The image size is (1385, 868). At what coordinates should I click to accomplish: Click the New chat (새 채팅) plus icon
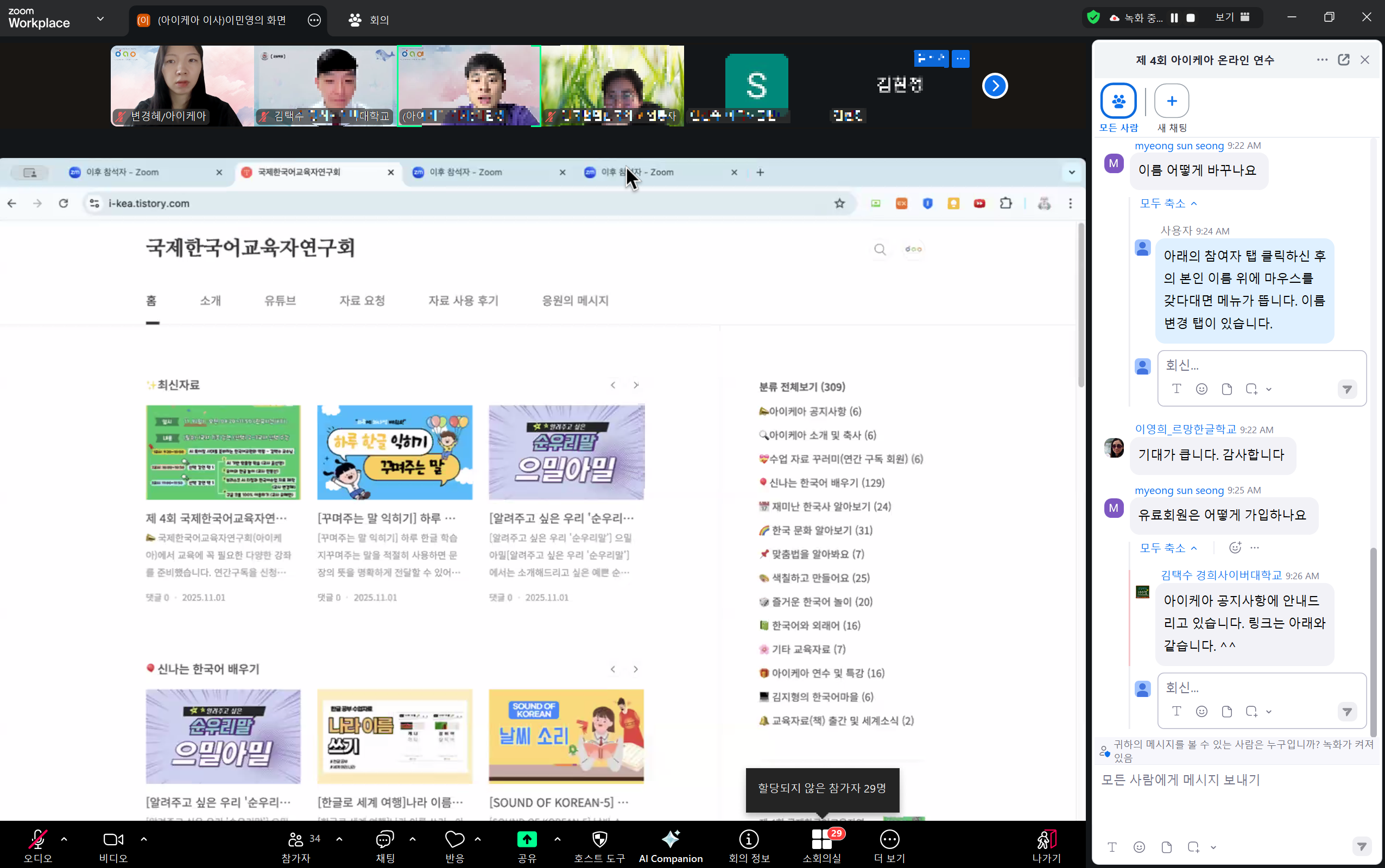[x=1171, y=101]
